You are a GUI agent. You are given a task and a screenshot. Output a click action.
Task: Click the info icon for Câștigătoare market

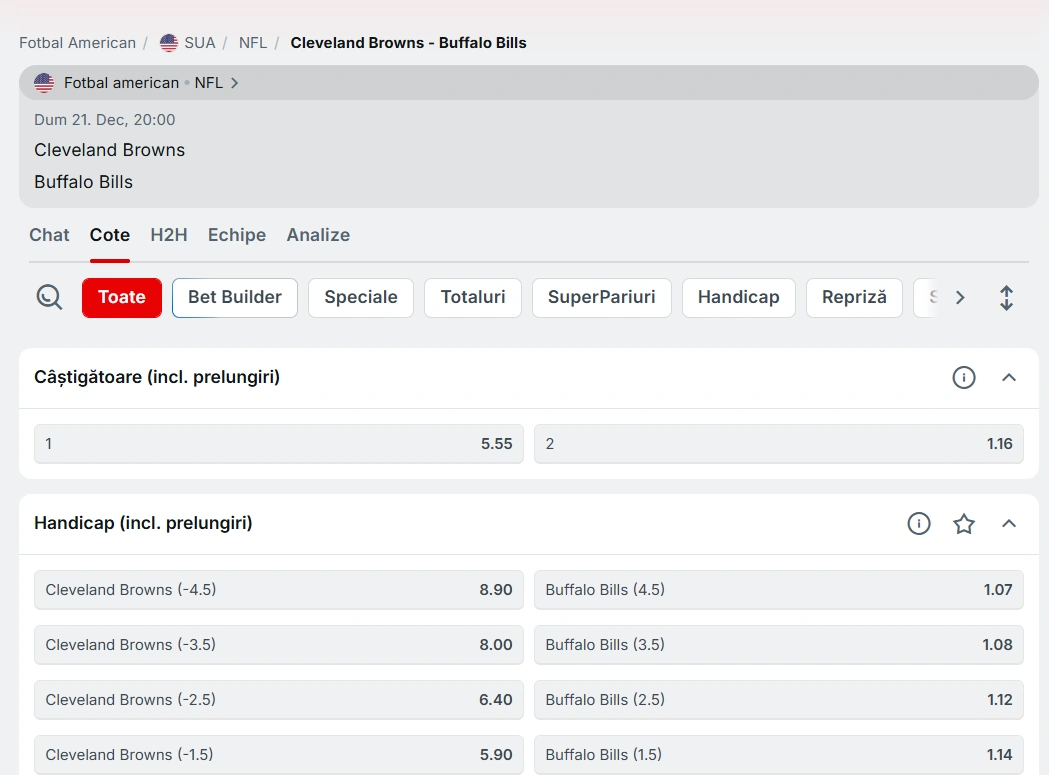click(963, 377)
